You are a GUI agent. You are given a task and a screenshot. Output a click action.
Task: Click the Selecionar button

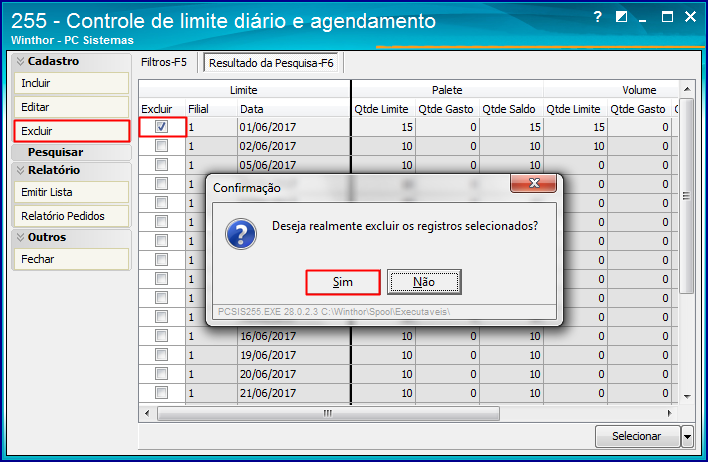click(x=637, y=436)
